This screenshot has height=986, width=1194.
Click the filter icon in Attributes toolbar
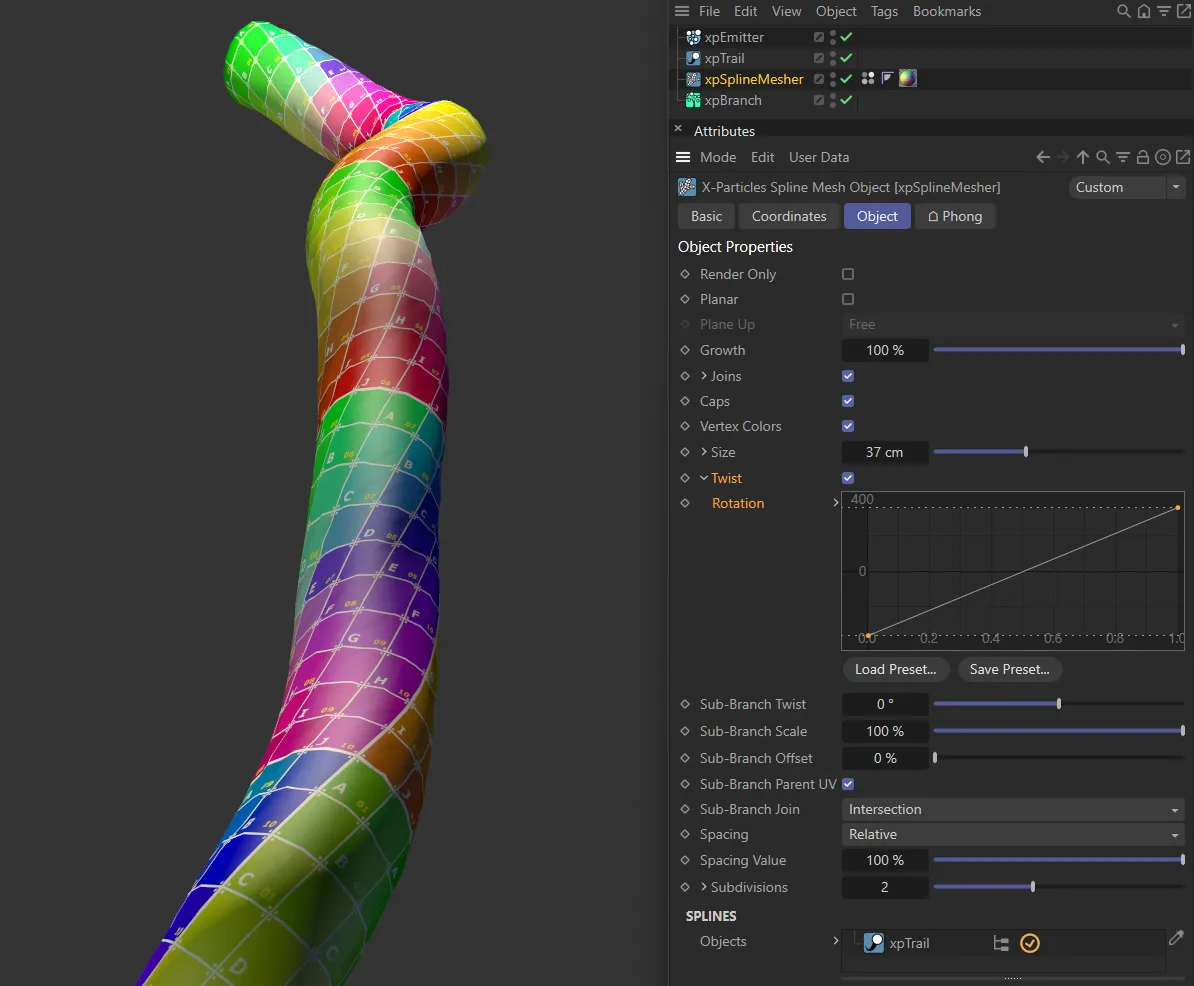(1122, 157)
